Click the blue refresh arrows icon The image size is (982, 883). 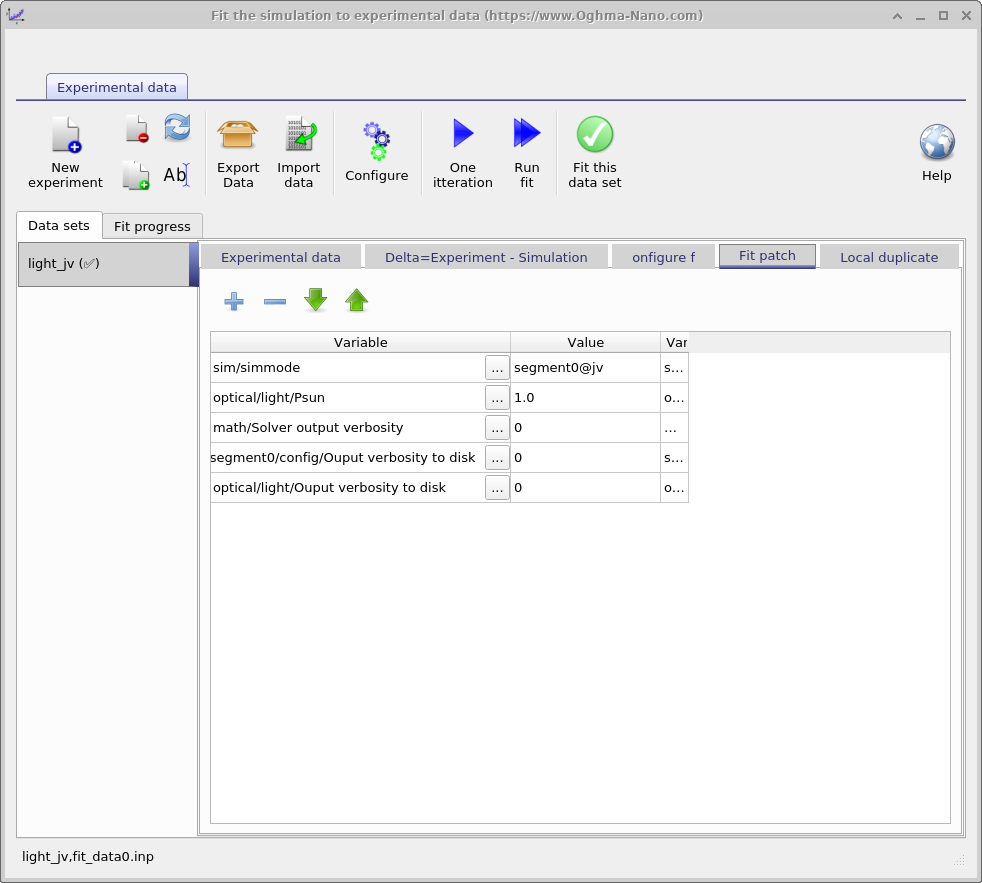(177, 127)
